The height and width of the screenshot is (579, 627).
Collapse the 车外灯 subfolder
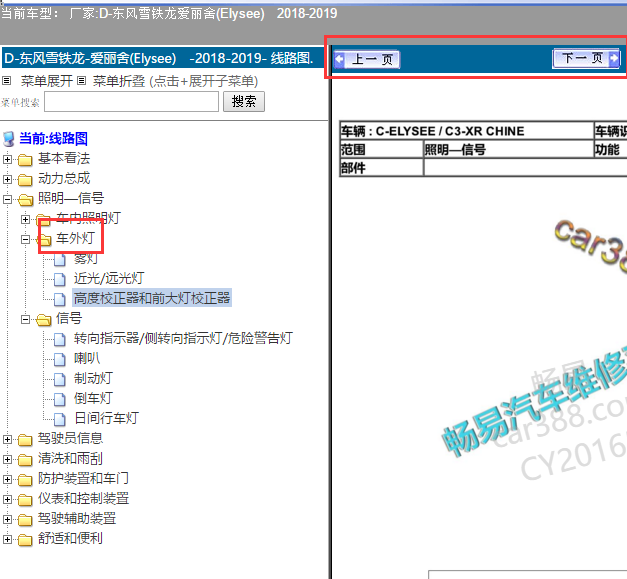[x=25, y=239]
